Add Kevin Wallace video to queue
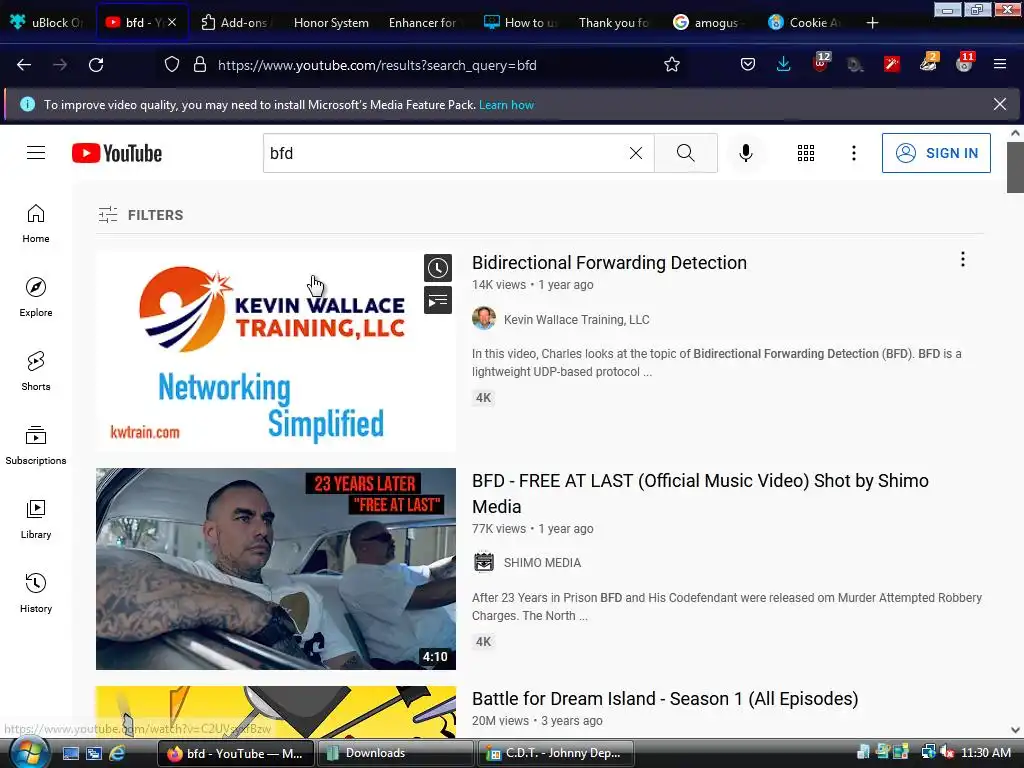Image resolution: width=1024 pixels, height=768 pixels. (438, 300)
